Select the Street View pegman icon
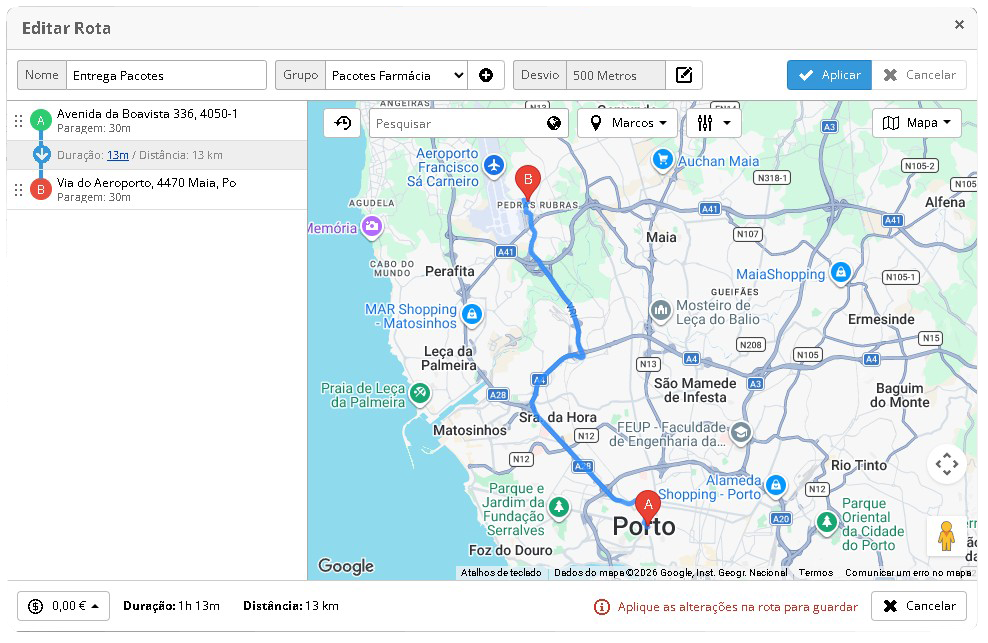Image resolution: width=988 pixels, height=643 pixels. pyautogui.click(x=946, y=536)
